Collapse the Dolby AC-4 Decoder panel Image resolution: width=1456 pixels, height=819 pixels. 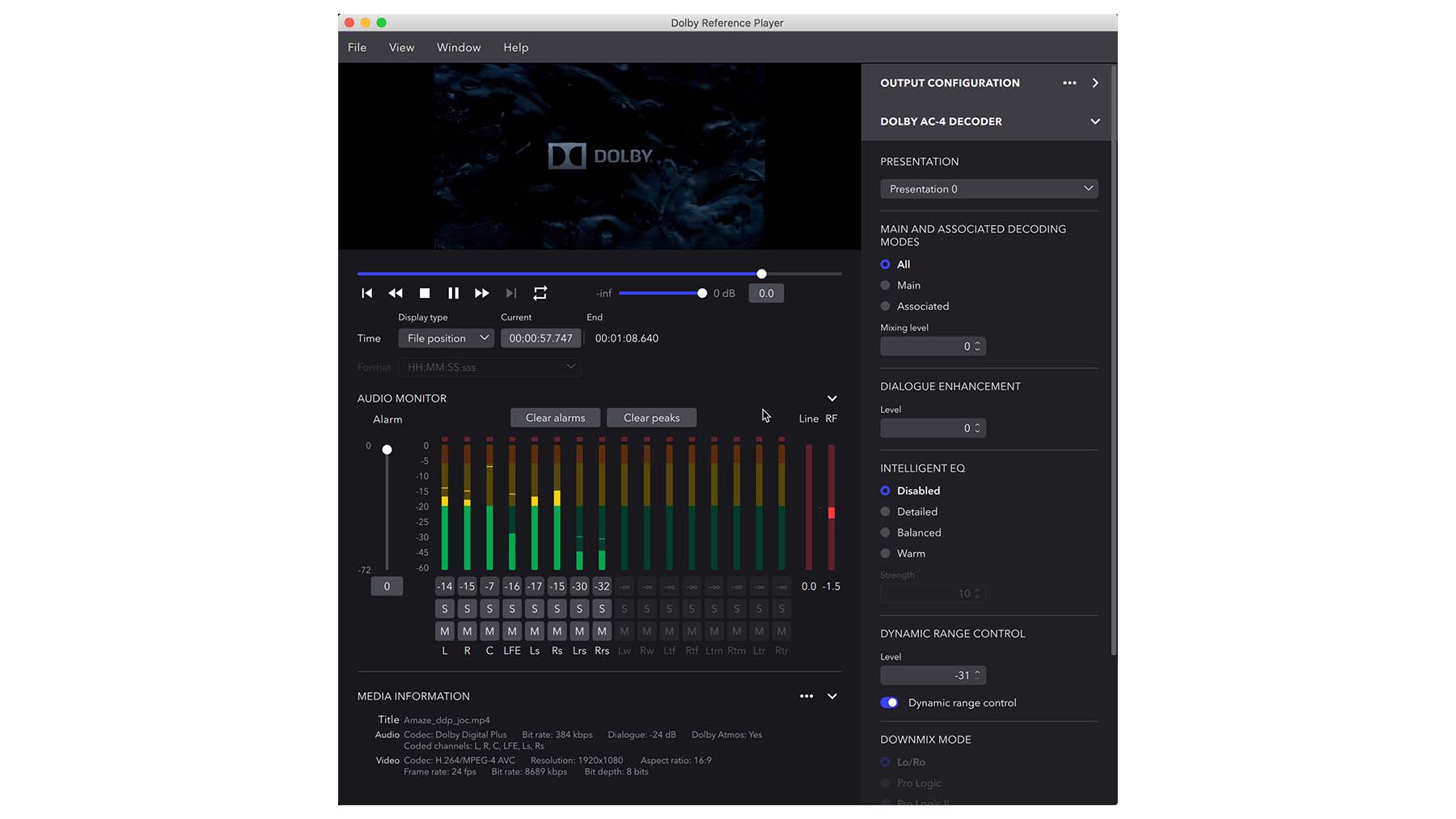pos(1095,121)
